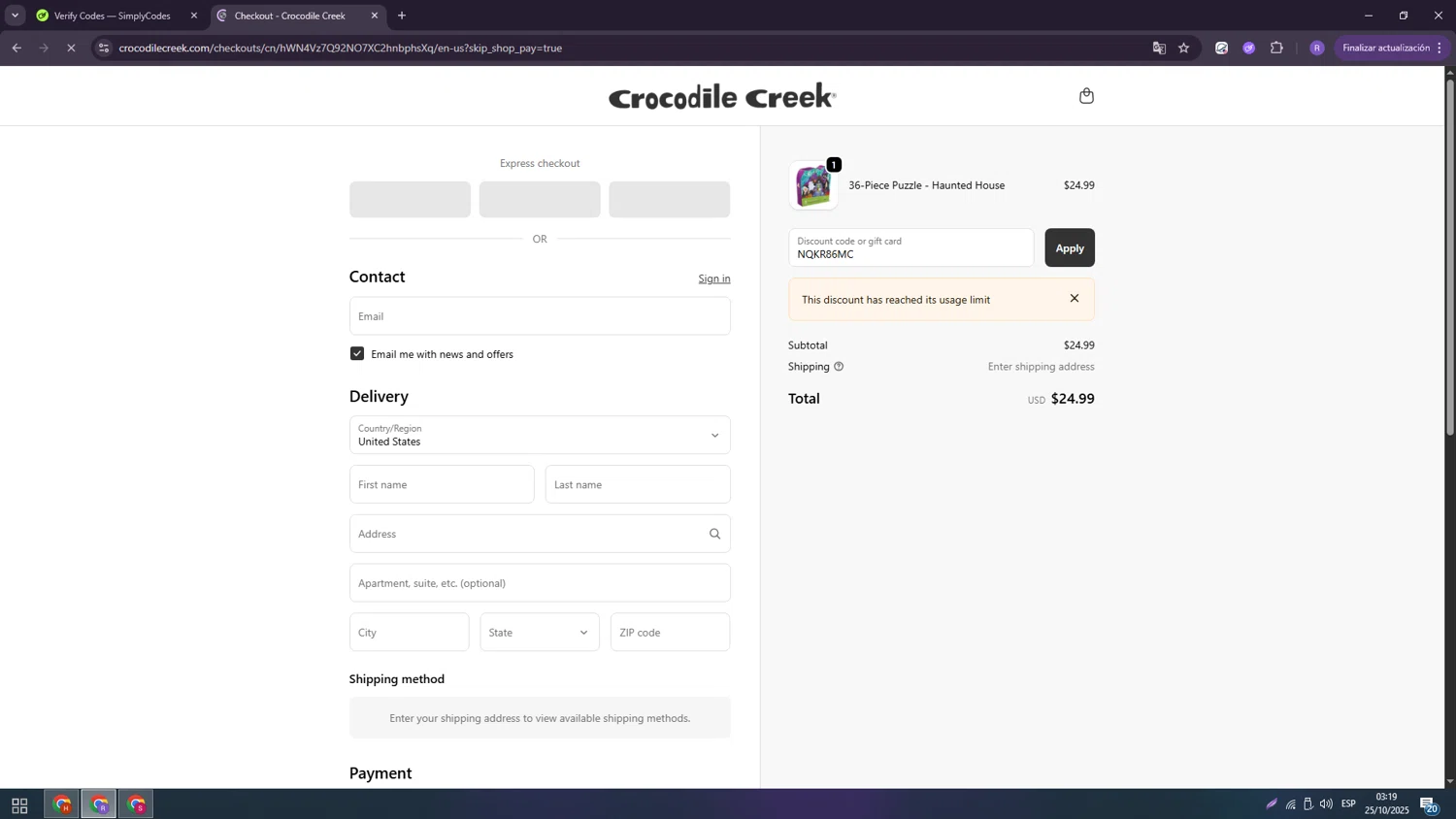This screenshot has height=819, width=1456.
Task: Open Windows Task View in taskbar
Action: click(x=19, y=804)
